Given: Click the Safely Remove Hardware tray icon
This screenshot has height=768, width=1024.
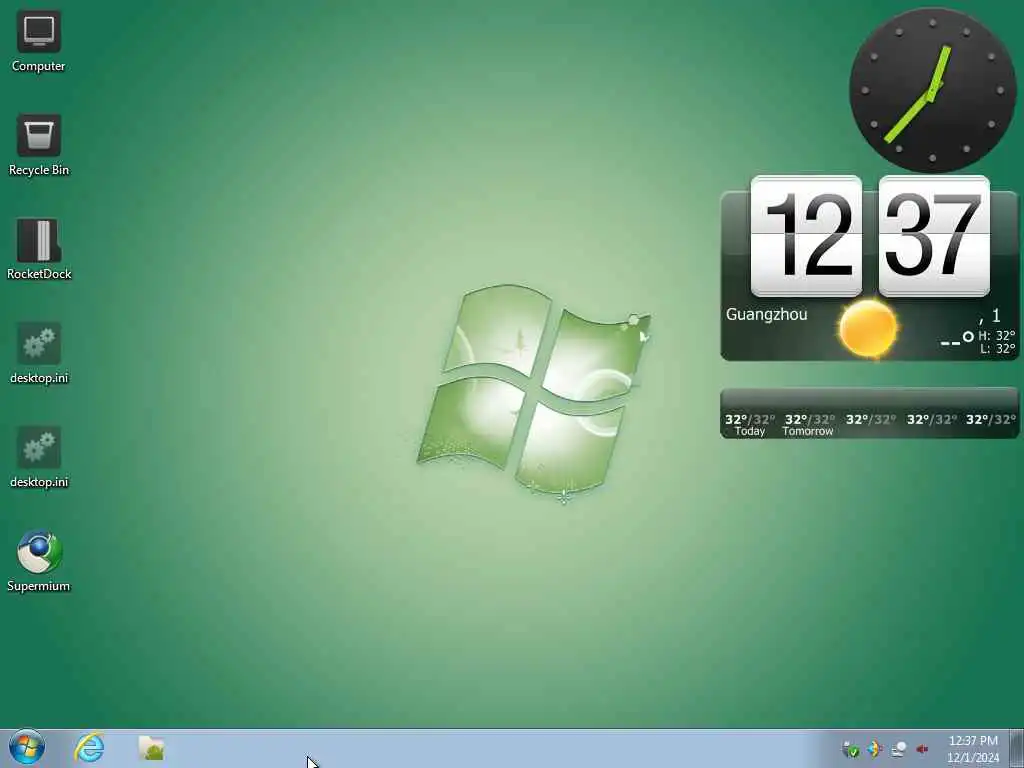Looking at the screenshot, I should click(x=850, y=749).
